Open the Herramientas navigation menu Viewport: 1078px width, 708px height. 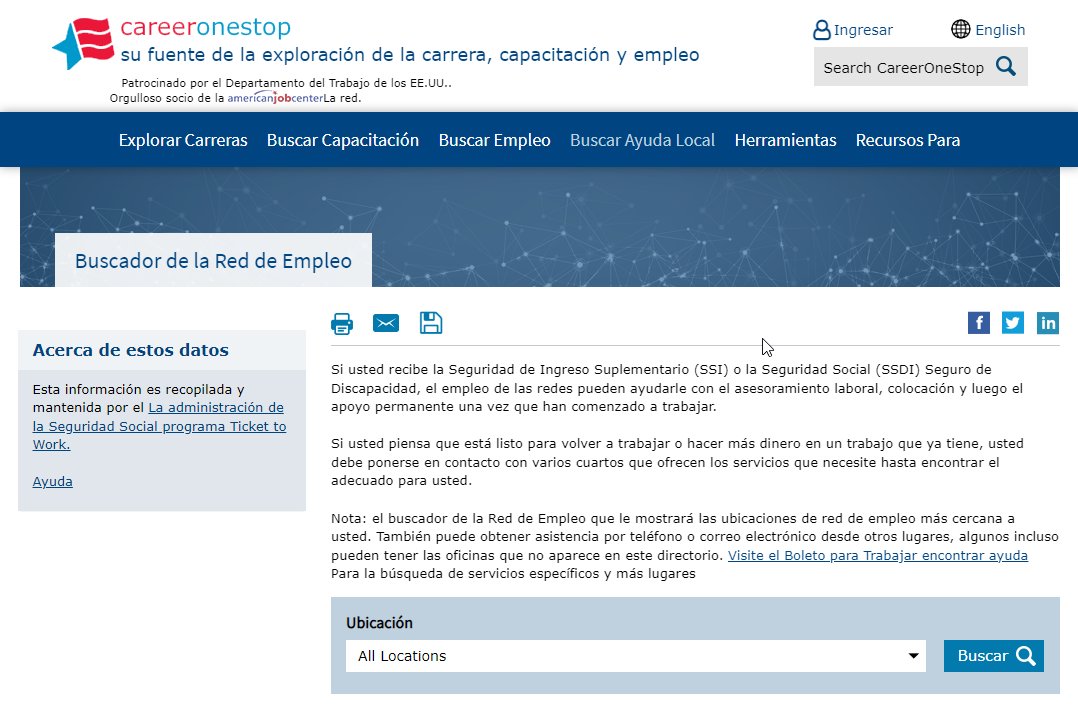[x=785, y=140]
